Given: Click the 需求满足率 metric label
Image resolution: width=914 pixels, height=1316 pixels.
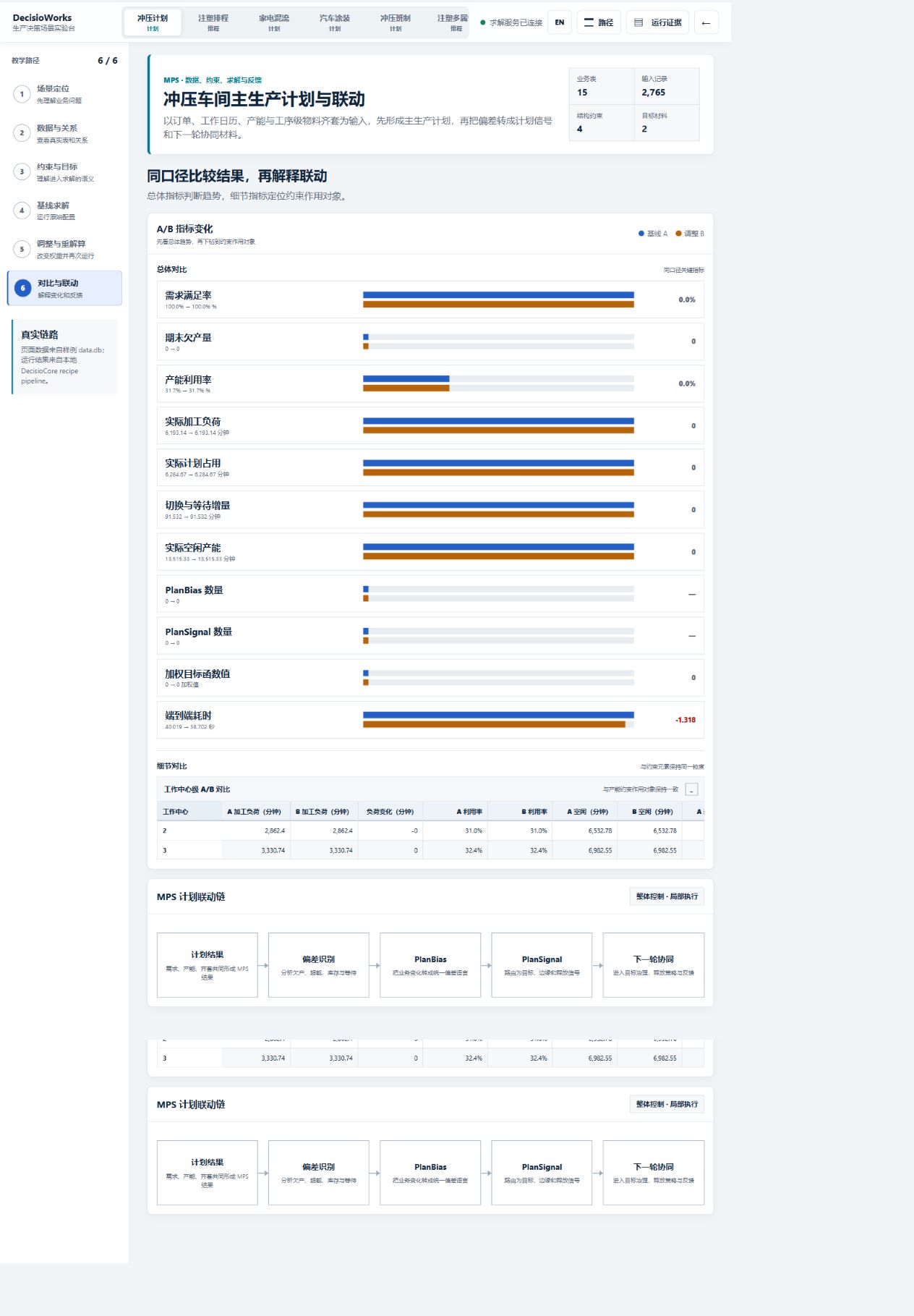Looking at the screenshot, I should coord(188,295).
